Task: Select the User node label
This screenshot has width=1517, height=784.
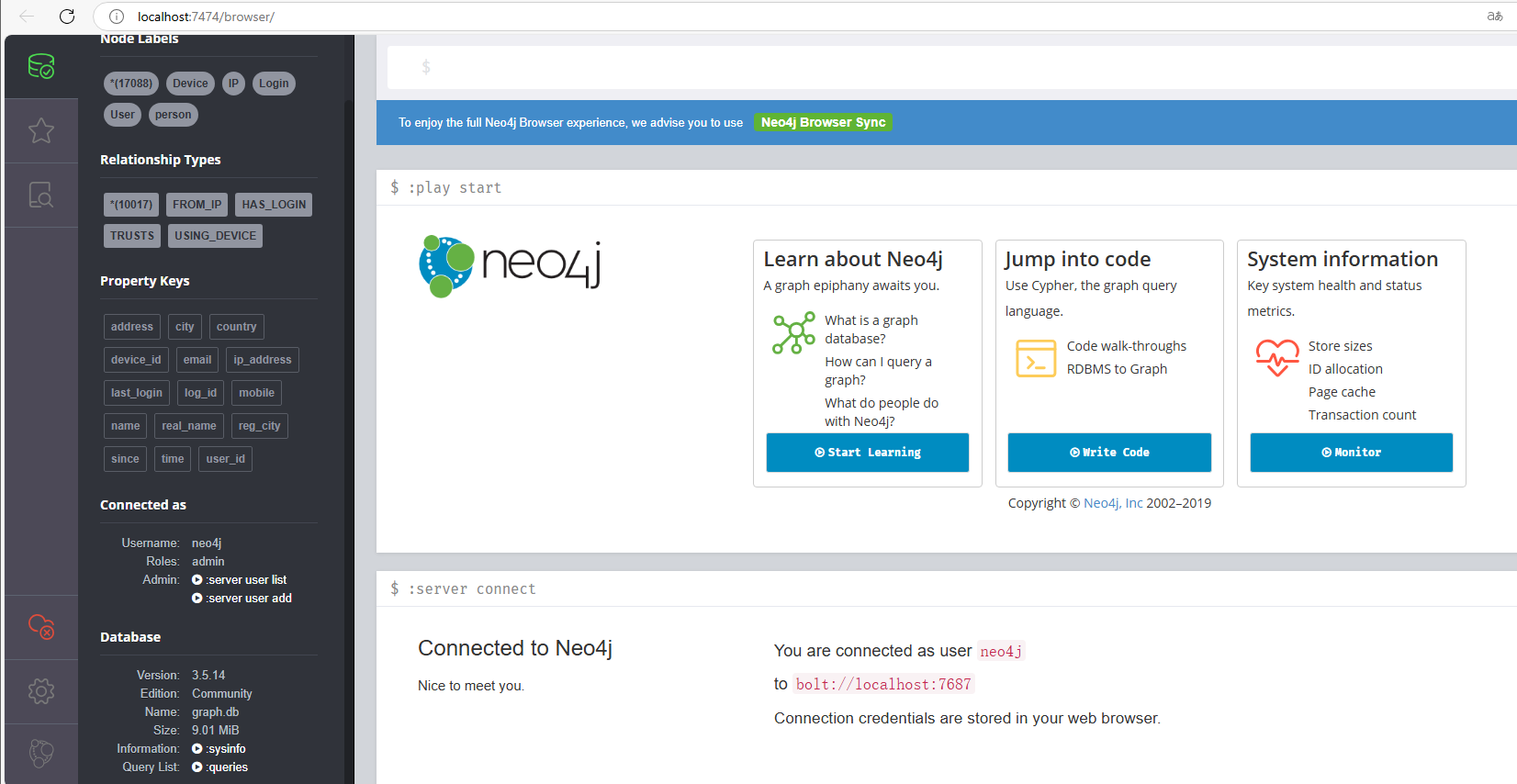Action: [x=123, y=115]
